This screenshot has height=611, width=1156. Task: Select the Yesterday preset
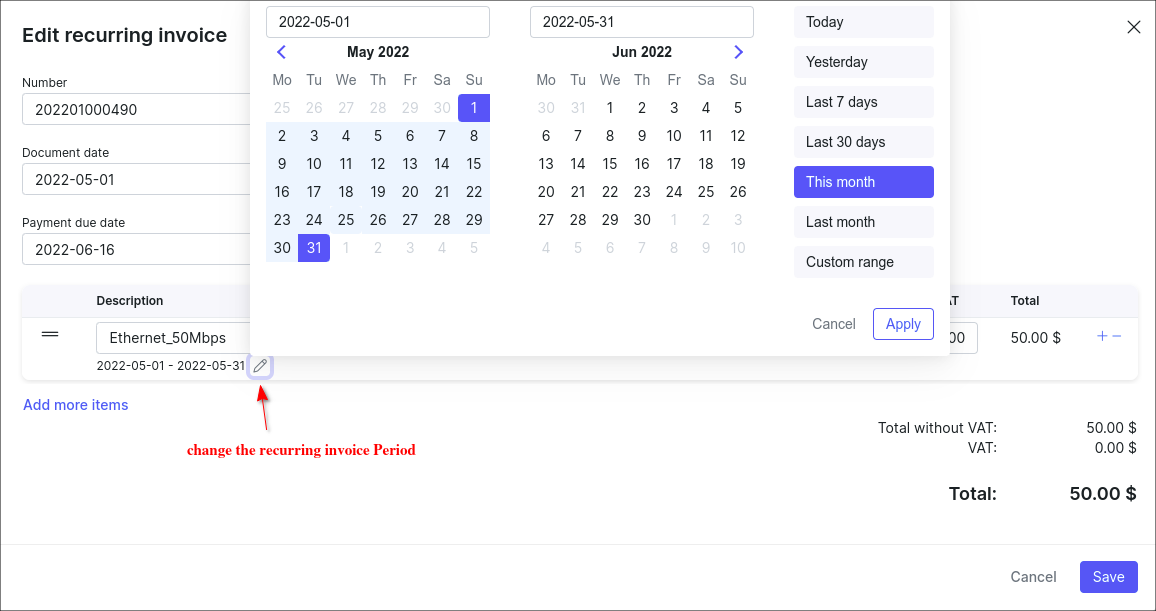tap(863, 61)
